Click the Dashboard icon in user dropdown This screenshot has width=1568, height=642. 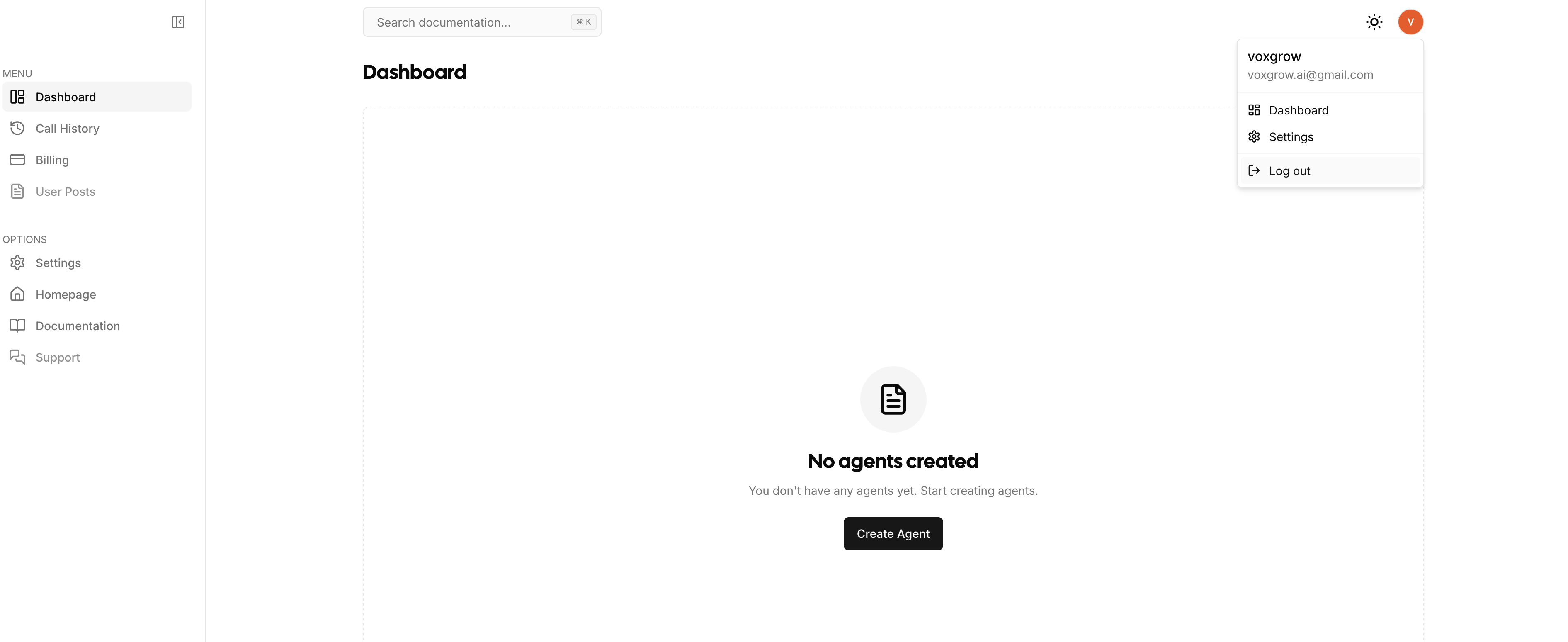(1254, 110)
